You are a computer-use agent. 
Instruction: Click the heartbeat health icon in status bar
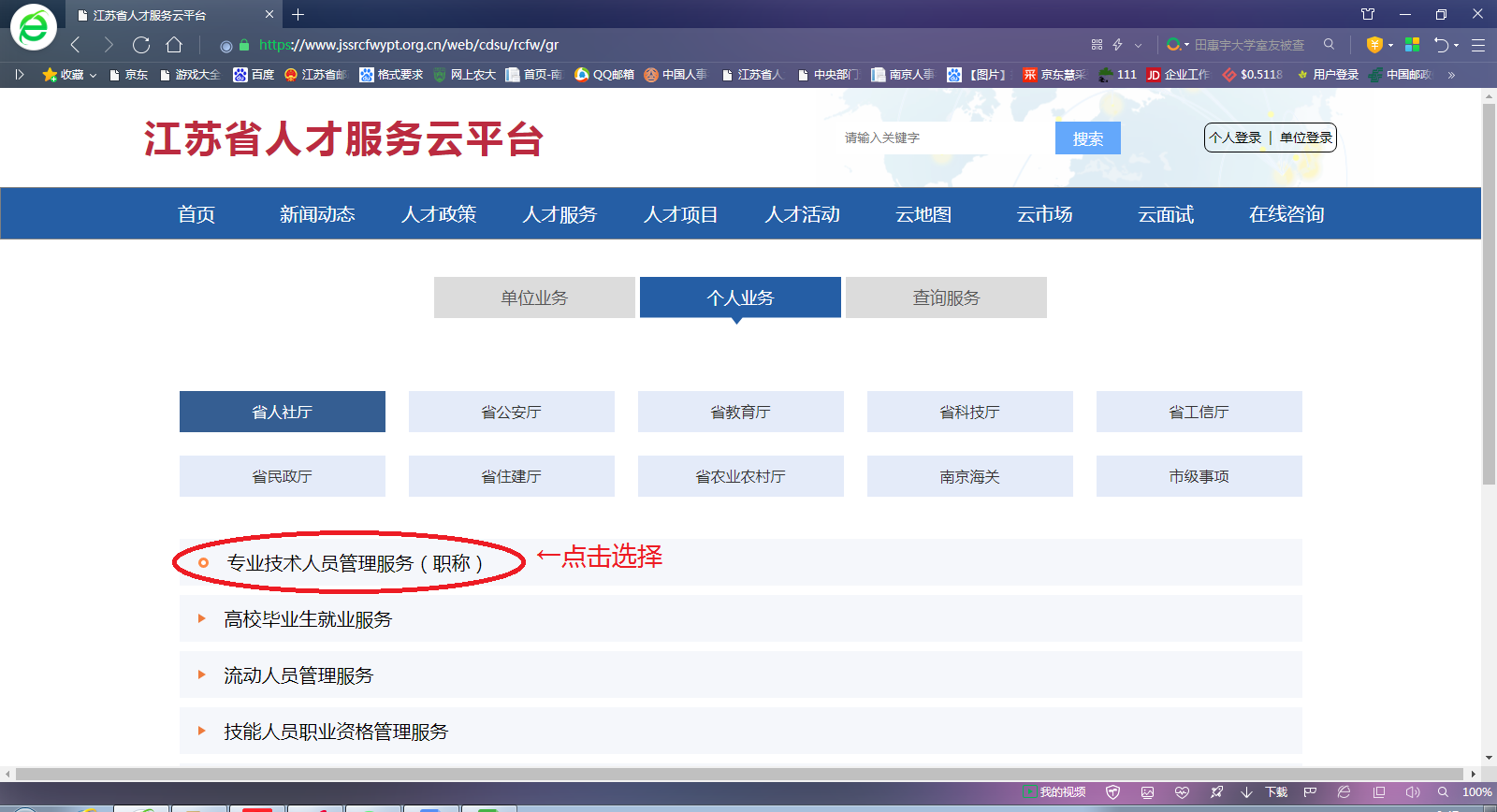(1182, 792)
